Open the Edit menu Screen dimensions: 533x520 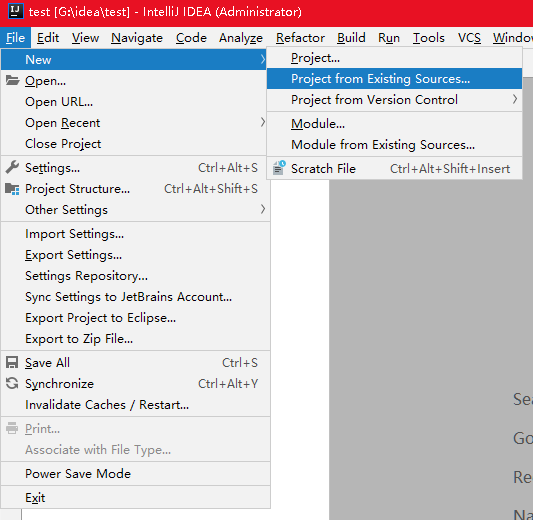click(x=48, y=38)
